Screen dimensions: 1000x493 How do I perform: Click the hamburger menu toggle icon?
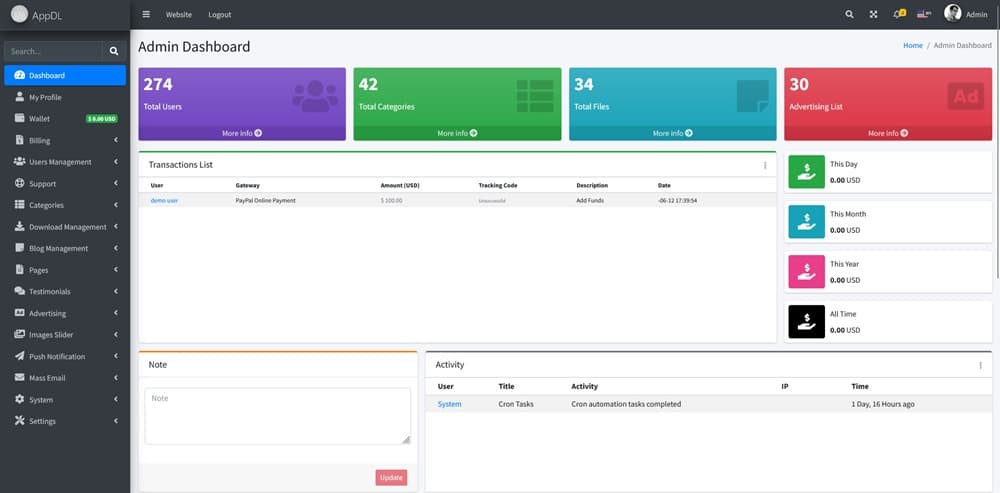pos(146,15)
